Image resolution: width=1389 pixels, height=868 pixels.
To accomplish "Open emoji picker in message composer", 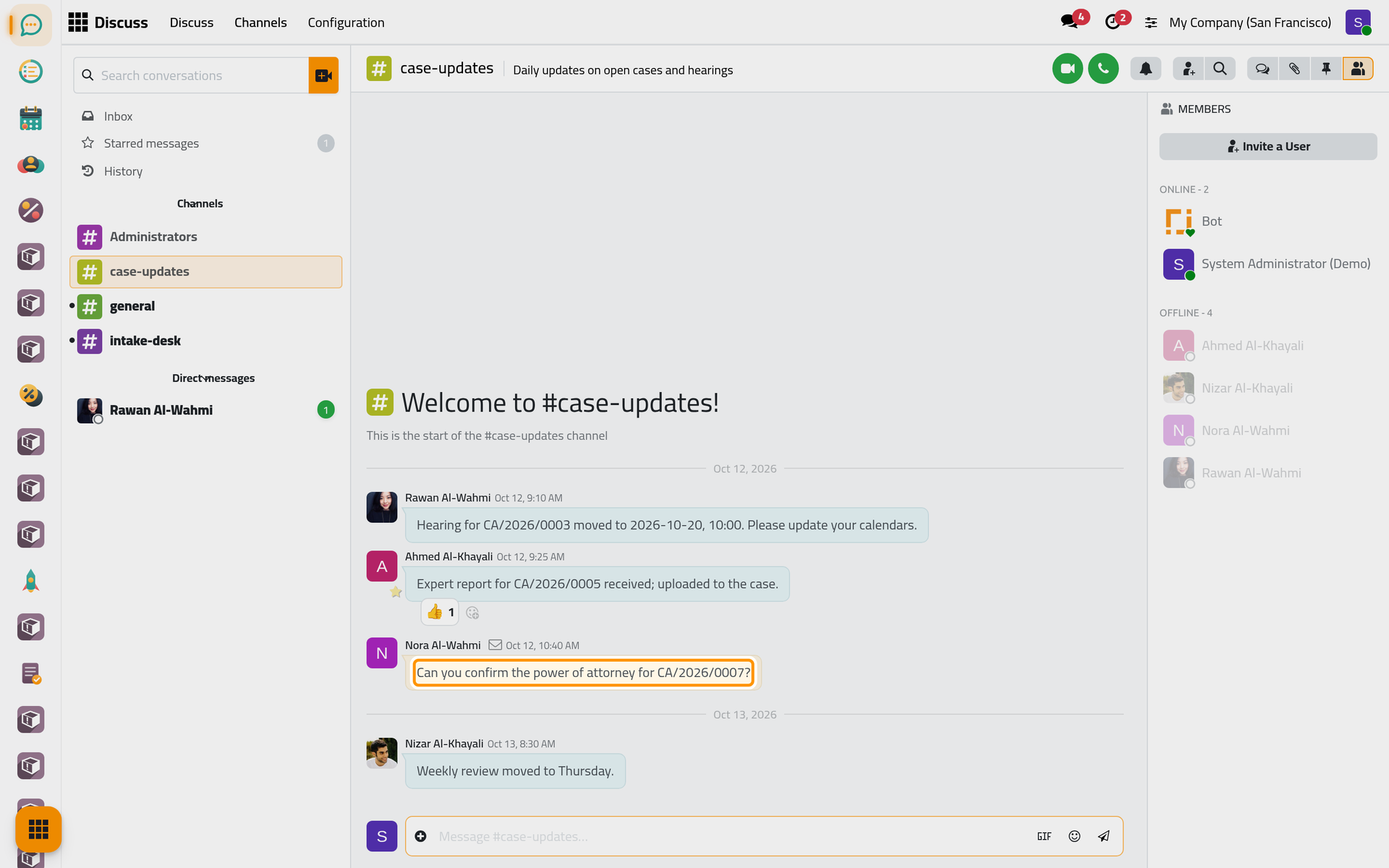I will (1074, 836).
